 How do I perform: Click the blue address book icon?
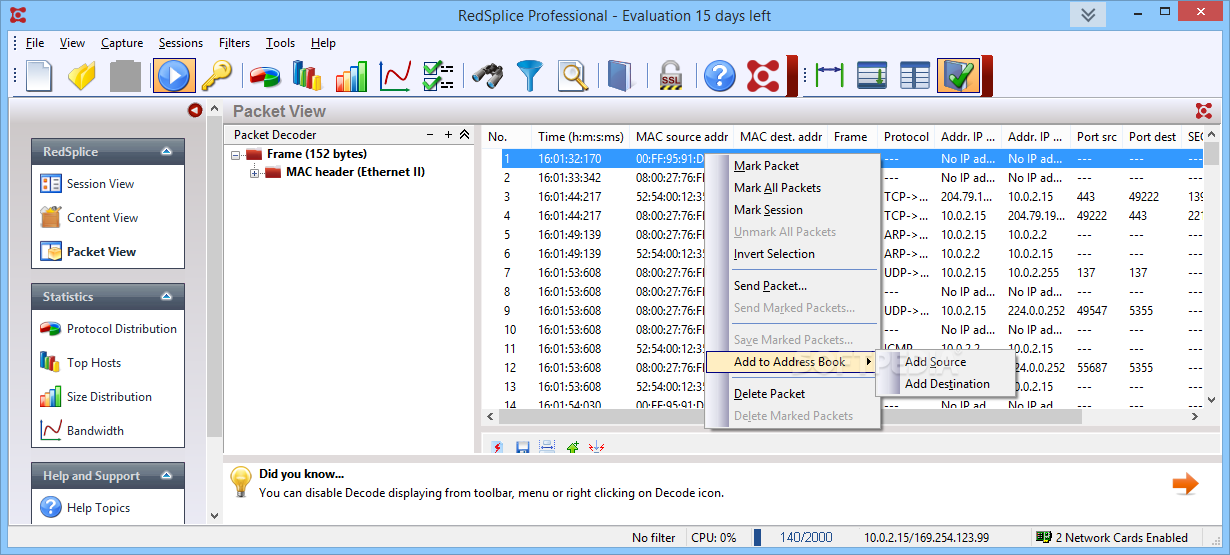(x=620, y=76)
